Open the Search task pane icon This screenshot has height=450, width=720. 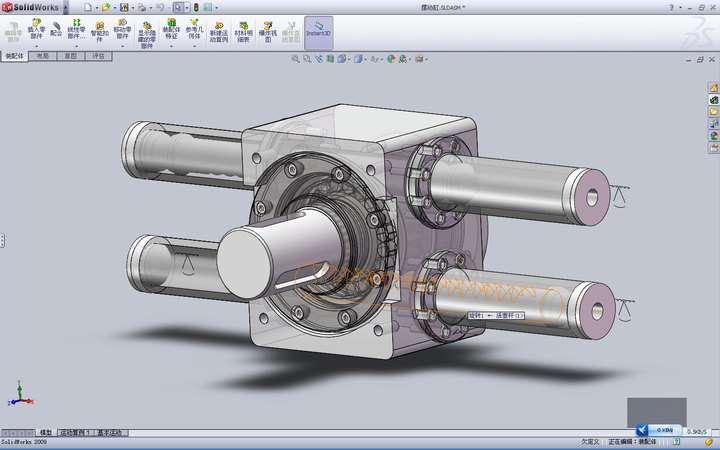pos(714,124)
